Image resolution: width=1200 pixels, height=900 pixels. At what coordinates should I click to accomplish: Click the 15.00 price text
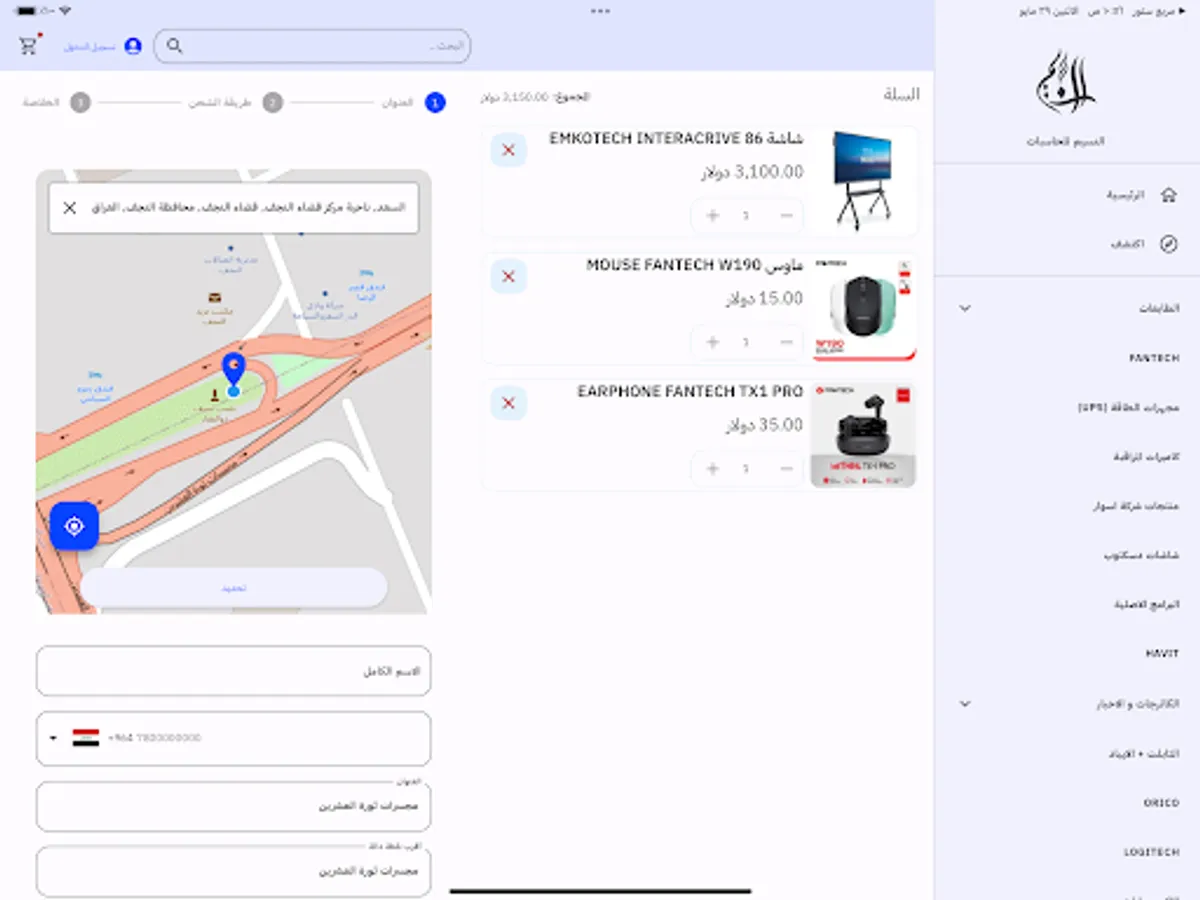coord(764,298)
